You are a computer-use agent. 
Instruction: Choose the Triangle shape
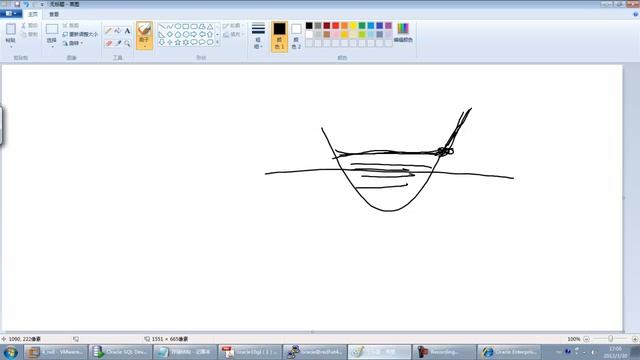(210, 26)
